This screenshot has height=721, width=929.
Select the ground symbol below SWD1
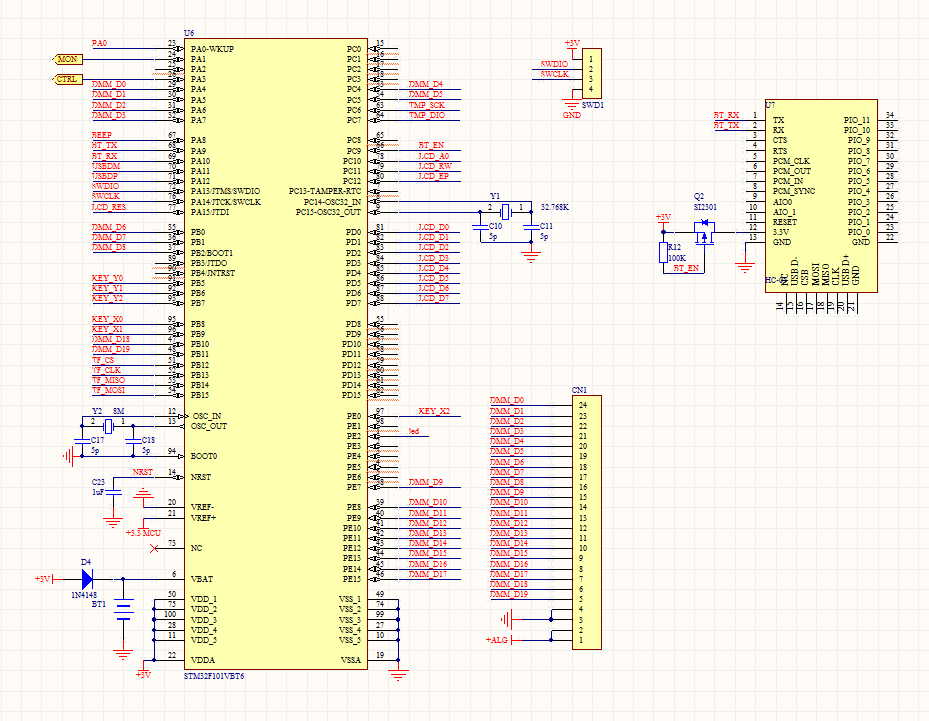[x=572, y=103]
